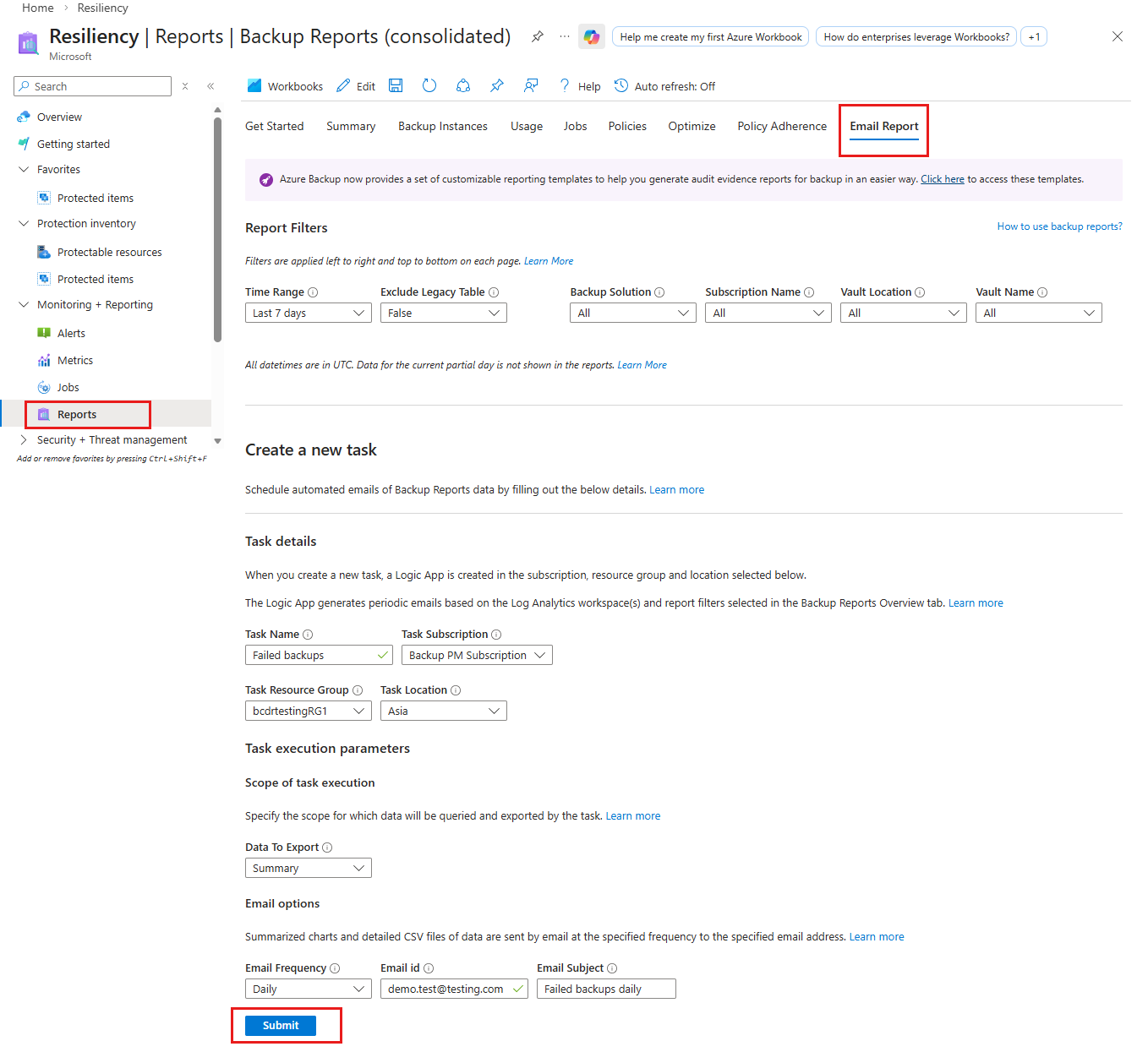This screenshot has width=1148, height=1052.
Task: Switch to the Usage tab
Action: click(527, 126)
